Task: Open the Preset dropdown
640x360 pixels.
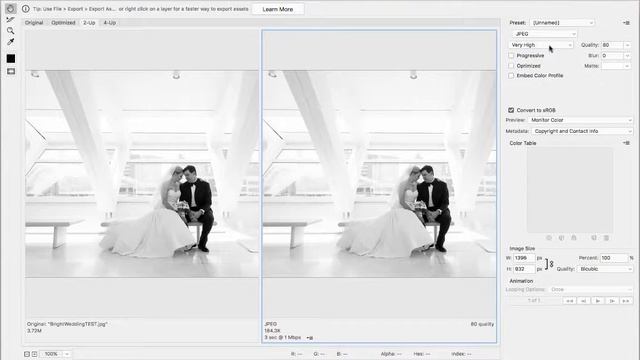Action: [562, 23]
